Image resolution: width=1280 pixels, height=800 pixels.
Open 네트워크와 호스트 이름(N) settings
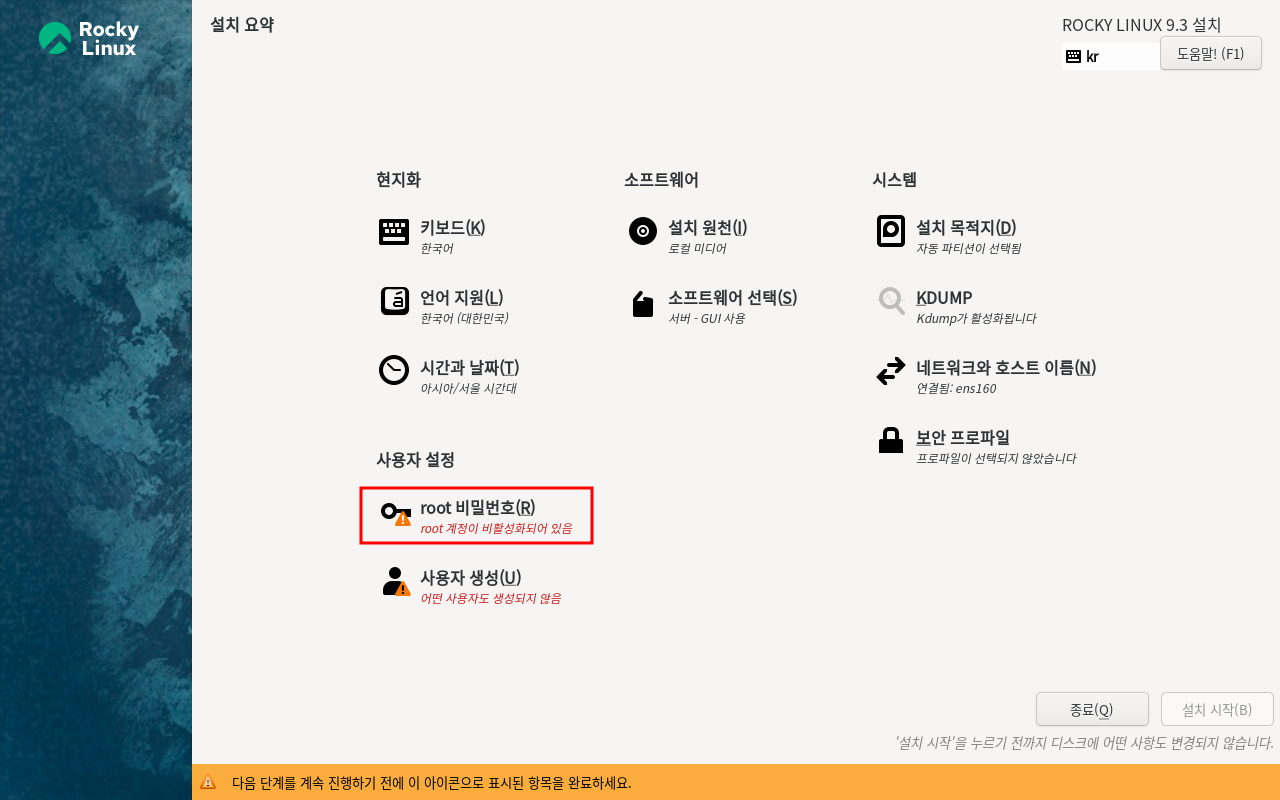1006,367
